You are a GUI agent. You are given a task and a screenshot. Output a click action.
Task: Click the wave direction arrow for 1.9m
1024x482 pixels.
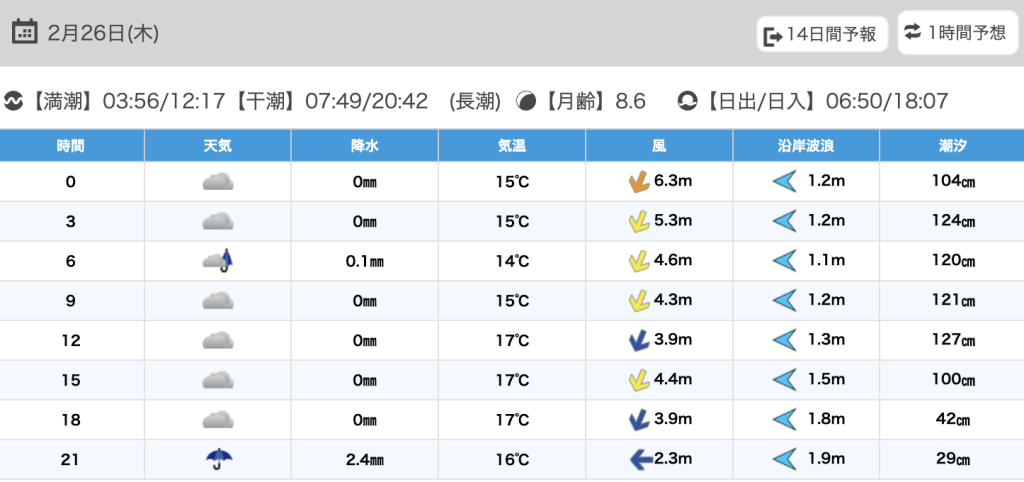784,459
